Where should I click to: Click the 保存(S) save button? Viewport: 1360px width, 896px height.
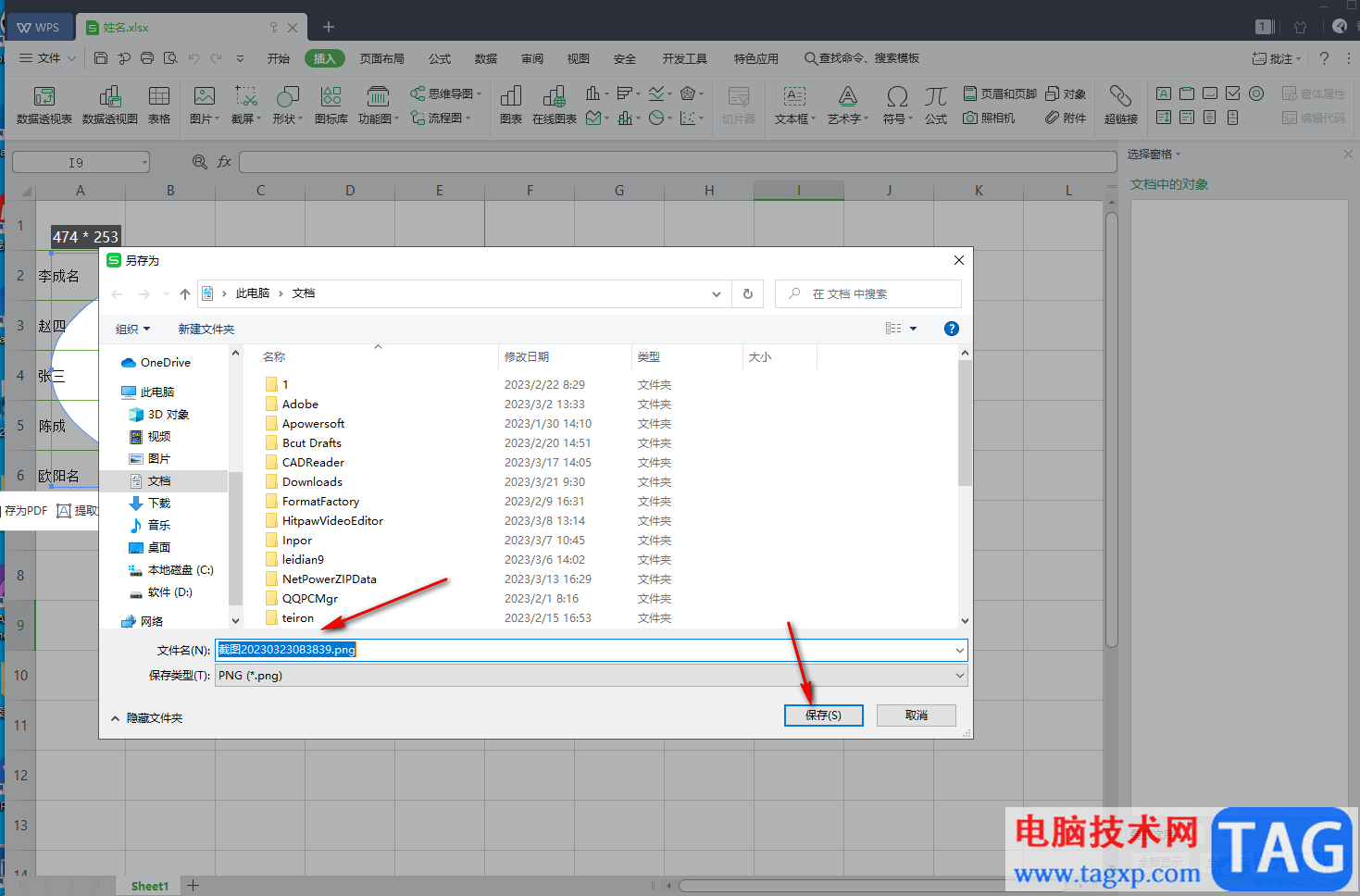[x=823, y=716]
